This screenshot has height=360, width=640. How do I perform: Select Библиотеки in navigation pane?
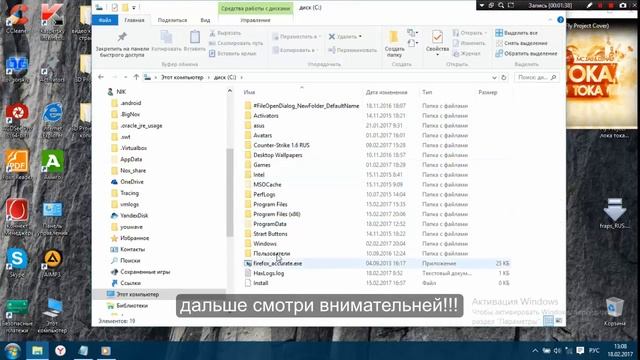tap(132, 305)
